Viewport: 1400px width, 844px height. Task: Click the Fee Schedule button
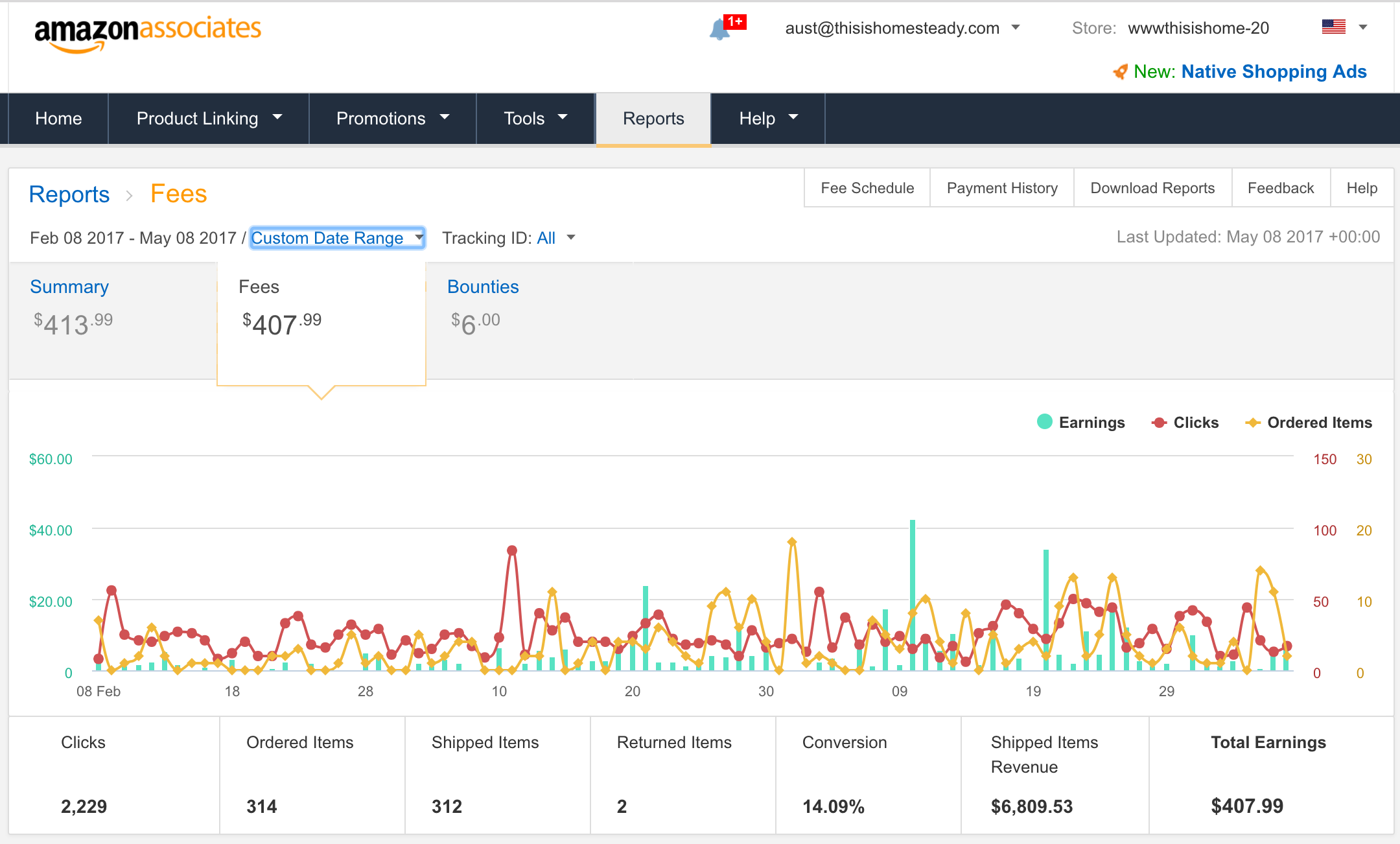coord(867,188)
